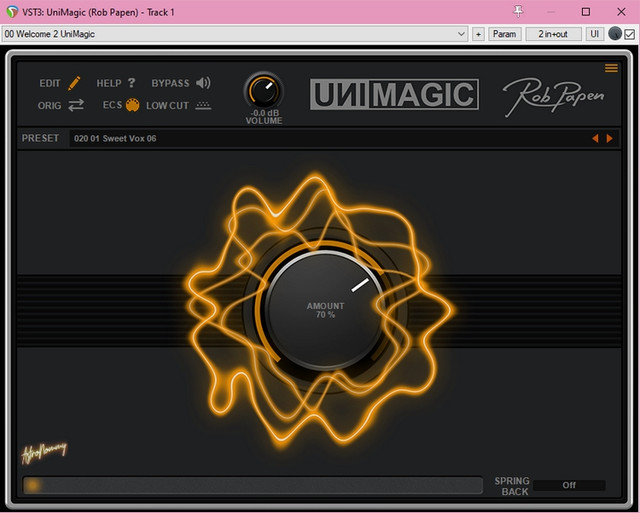This screenshot has width=640, height=513.
Task: Close the UniMagic plugin window
Action: point(621,12)
